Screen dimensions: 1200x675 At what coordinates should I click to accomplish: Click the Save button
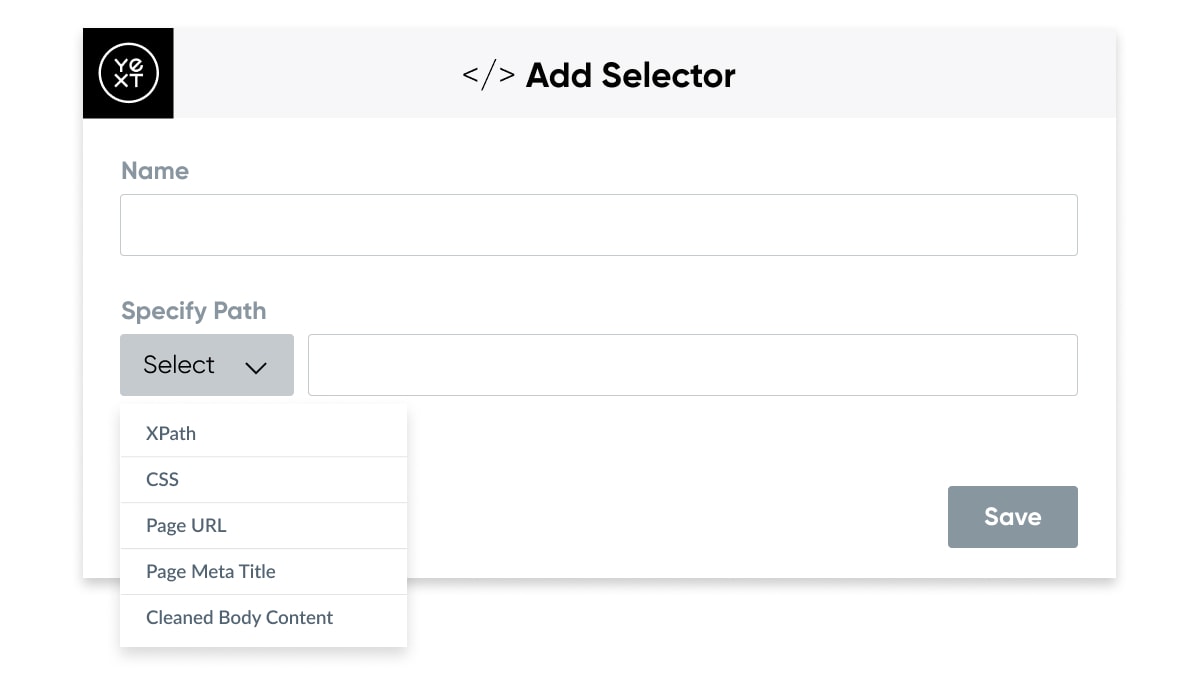[1013, 517]
